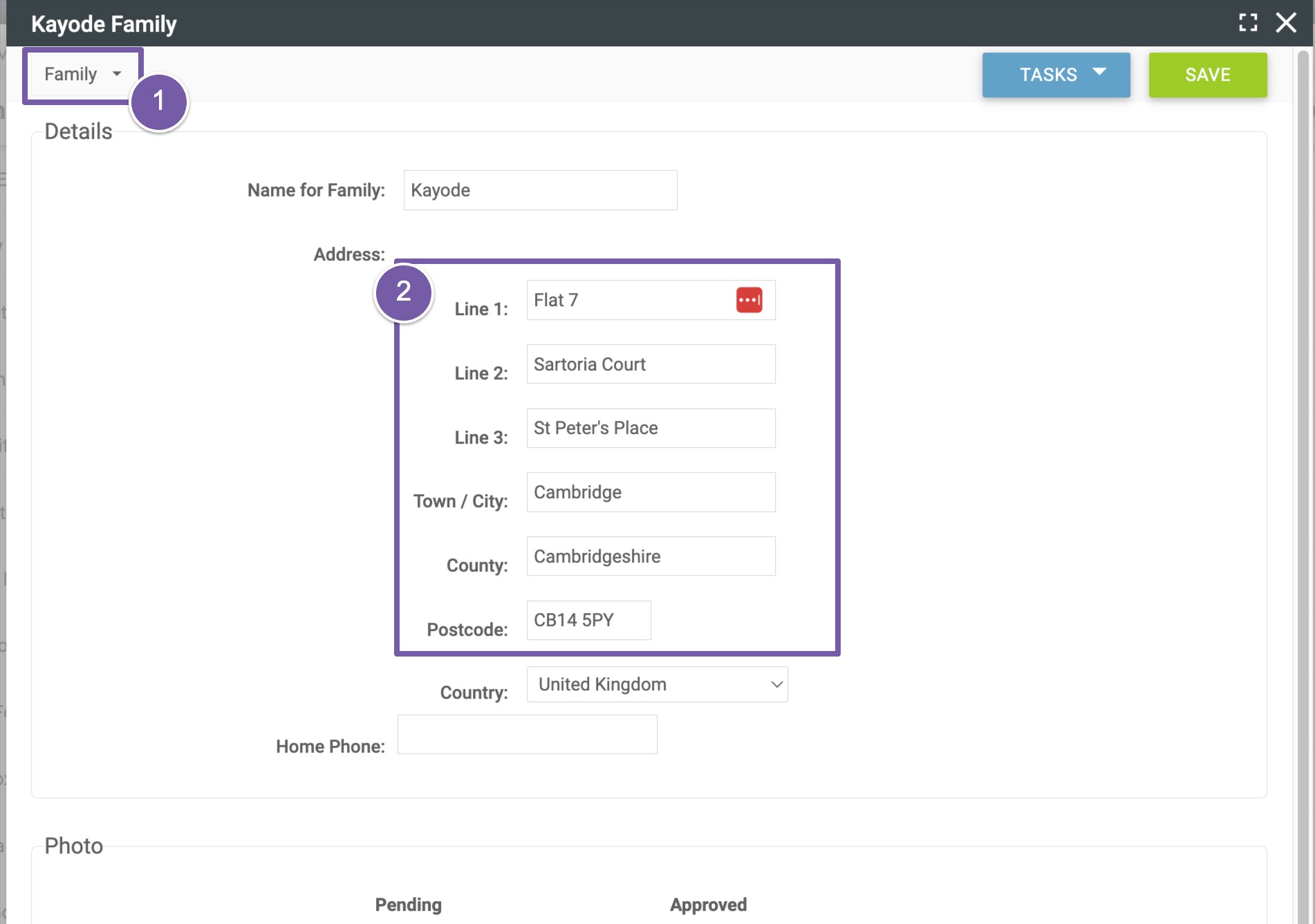Focus the Town / City field
This screenshot has width=1315, height=924.
pyautogui.click(x=650, y=492)
